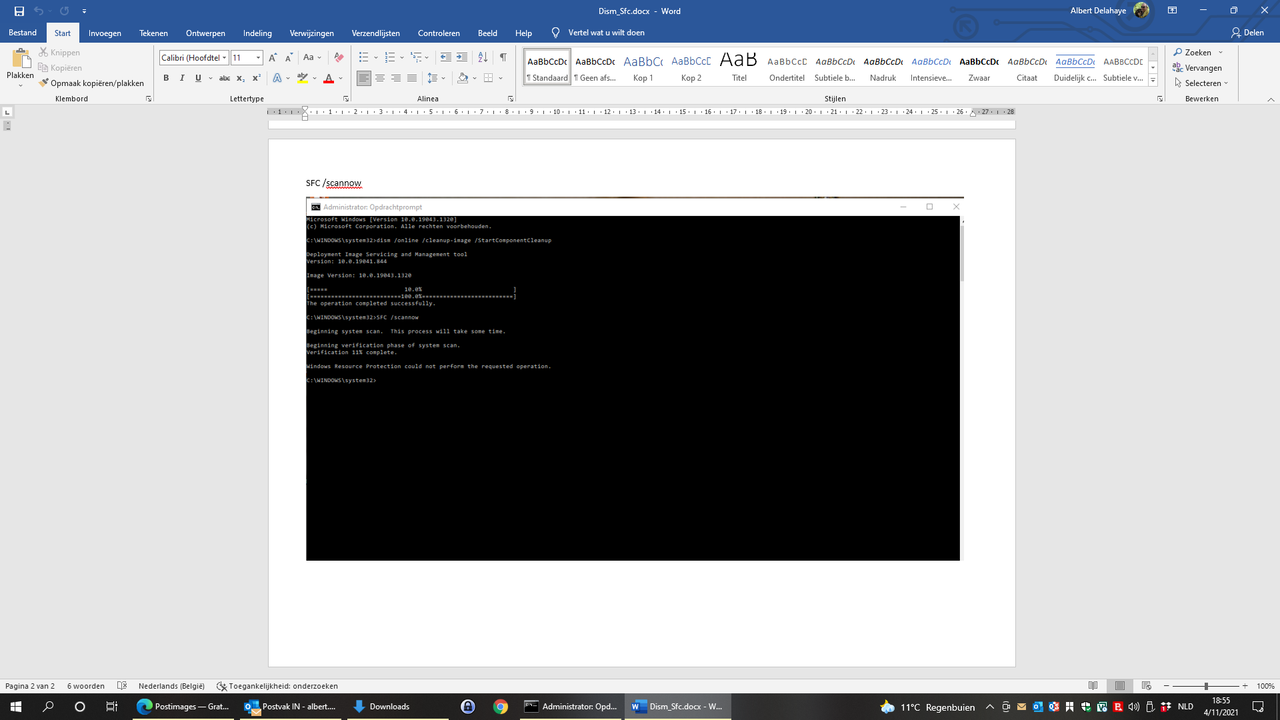The image size is (1280, 720).
Task: Decrease paragraph indent
Action: 446,58
